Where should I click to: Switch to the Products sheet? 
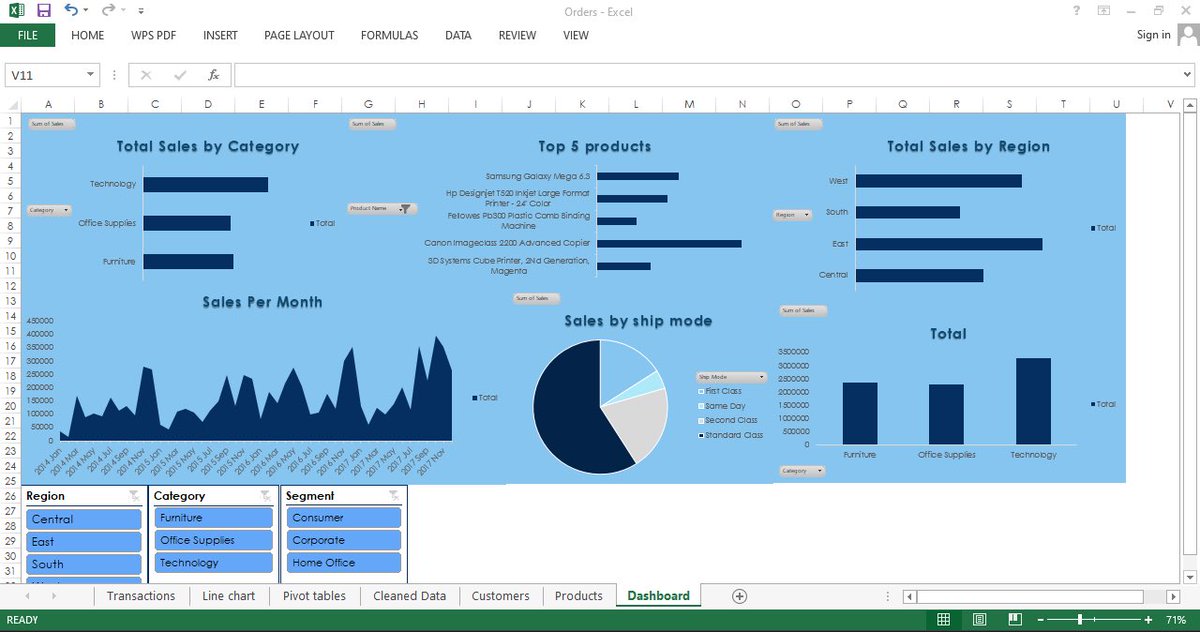pyautogui.click(x=578, y=595)
